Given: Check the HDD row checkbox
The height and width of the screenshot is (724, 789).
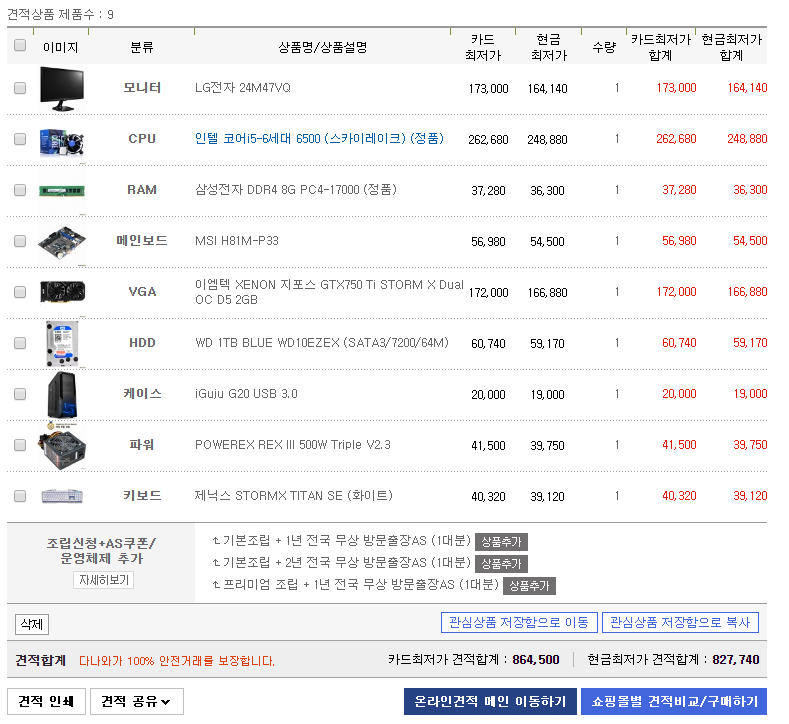Looking at the screenshot, I should click(20, 343).
